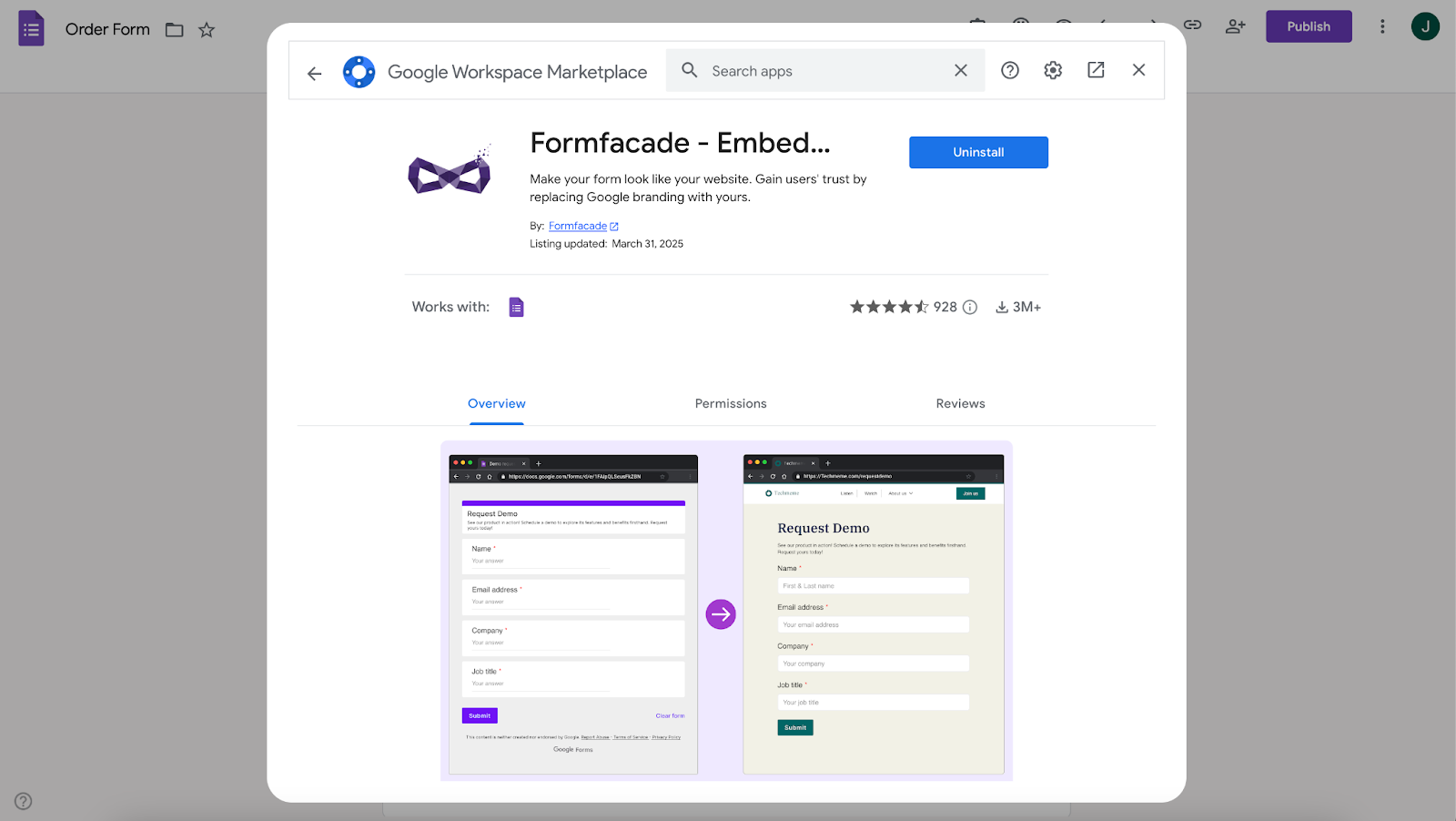Move Order Form using the folder icon
The height and width of the screenshot is (821, 1456).
(175, 30)
